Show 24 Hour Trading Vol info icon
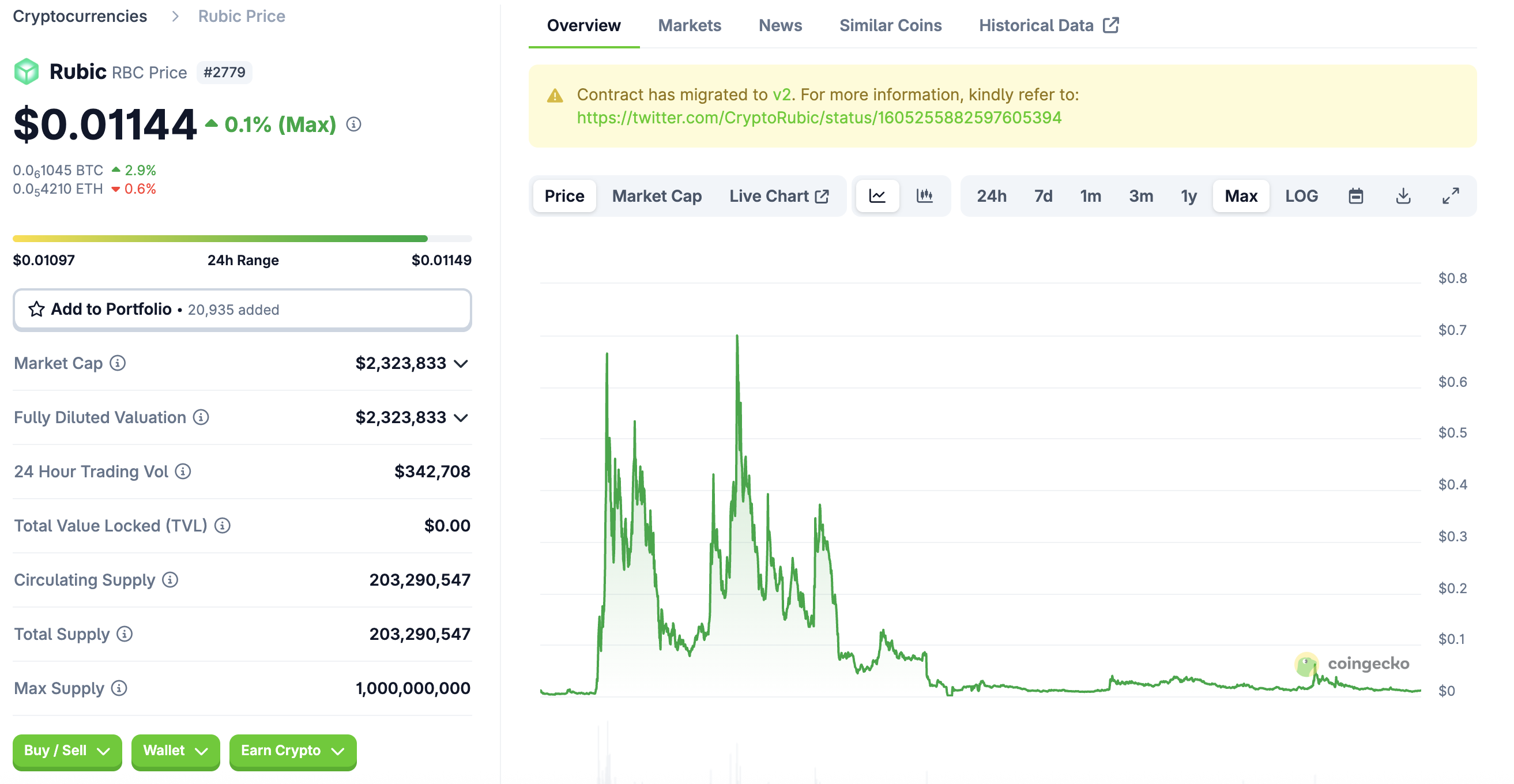The width and height of the screenshot is (1514, 784). click(x=183, y=472)
